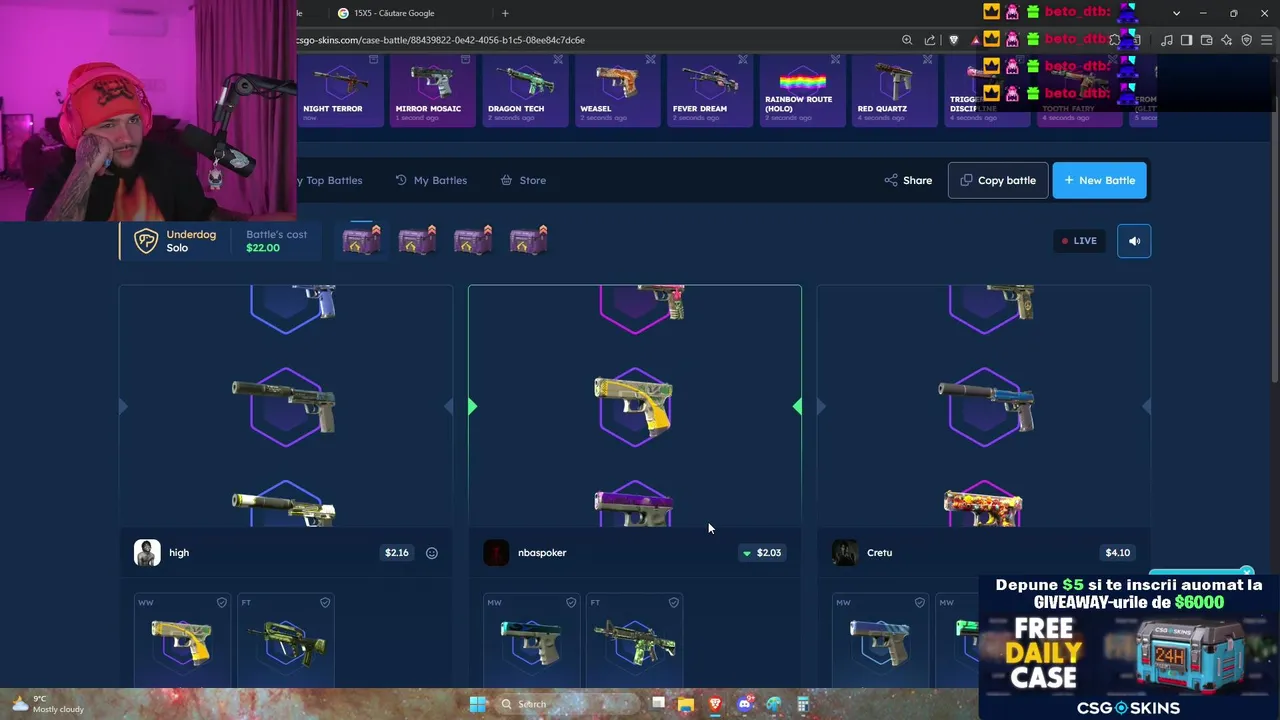The height and width of the screenshot is (720, 1280).
Task: Open the Leo AI sparkle icon
Action: pyautogui.click(x=1227, y=40)
